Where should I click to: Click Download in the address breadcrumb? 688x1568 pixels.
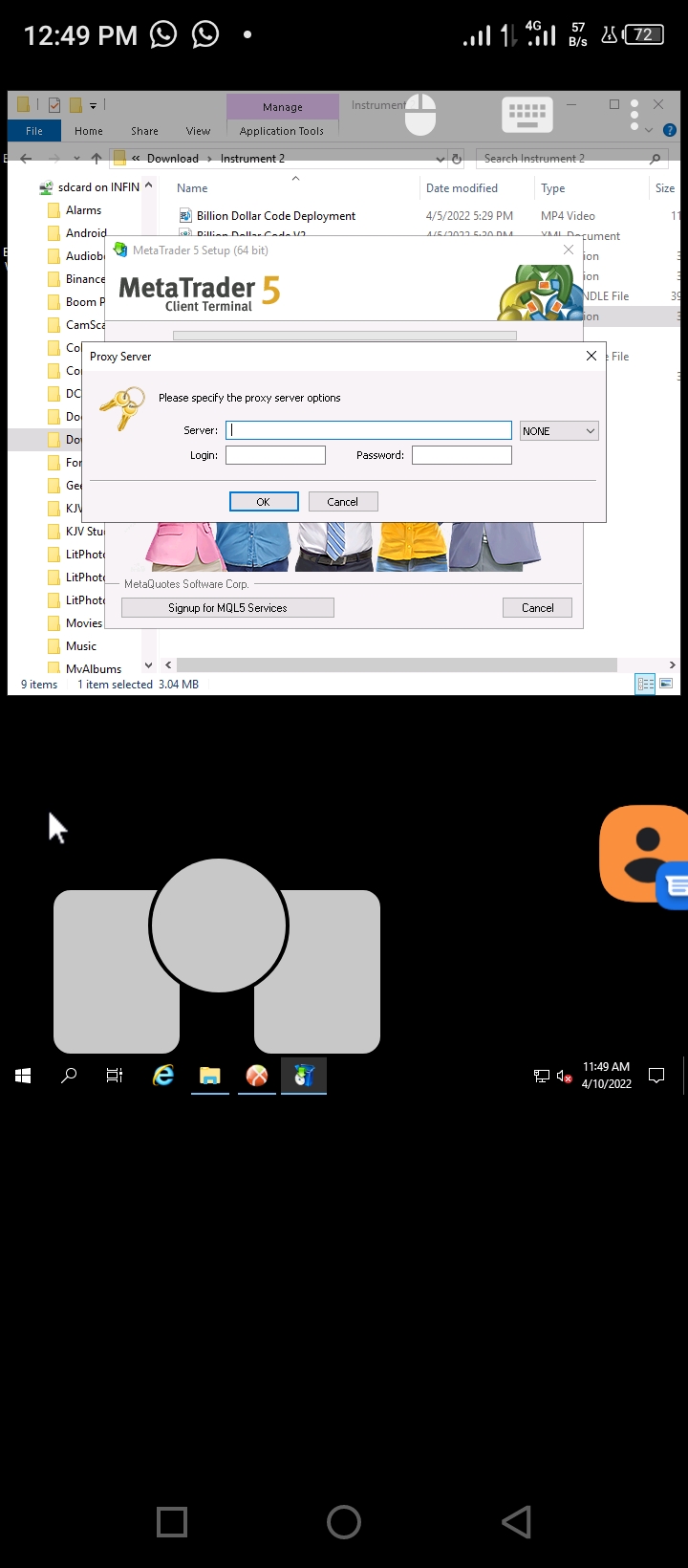pos(173,159)
